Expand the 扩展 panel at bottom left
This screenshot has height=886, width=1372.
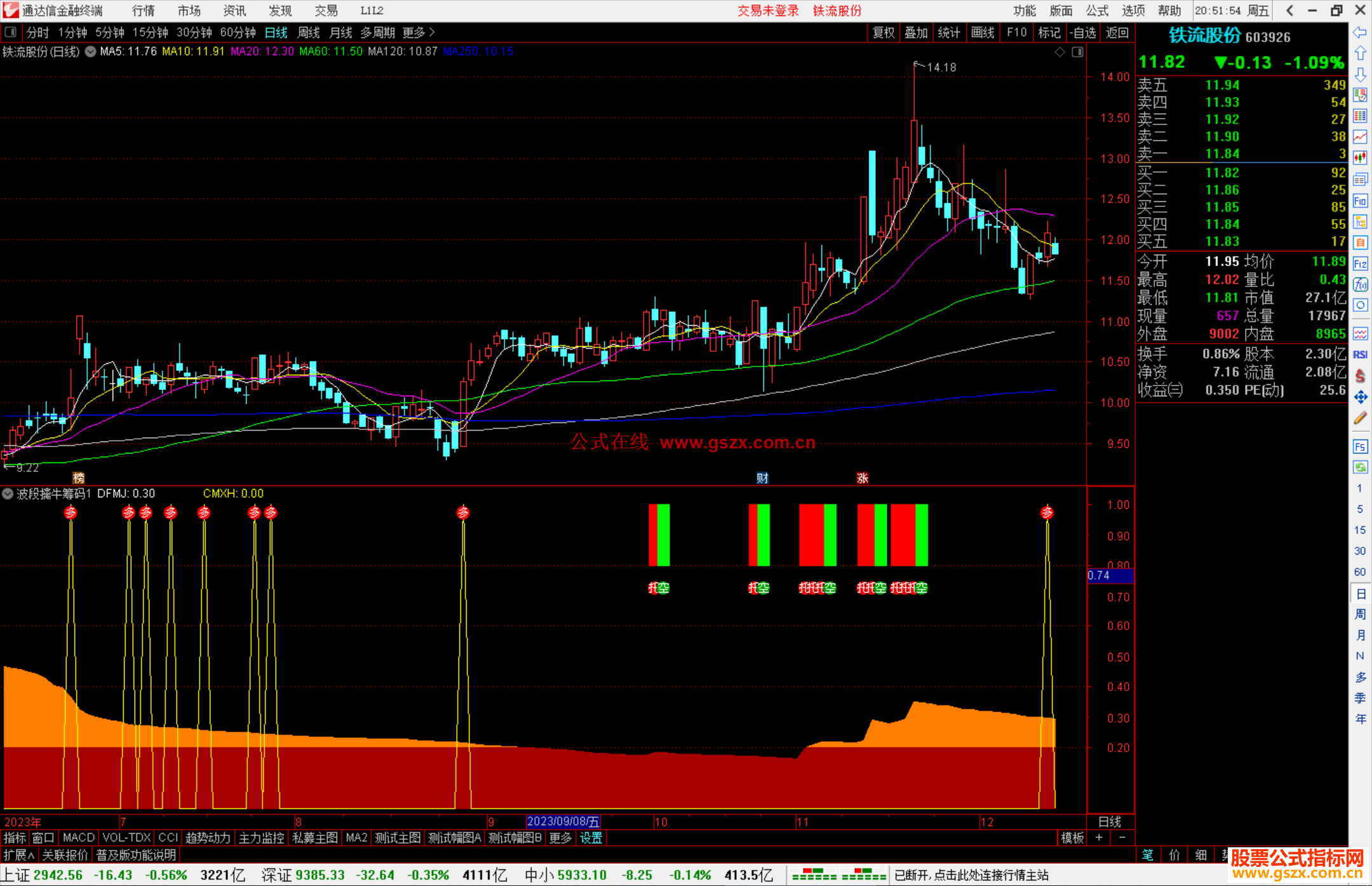pyautogui.click(x=19, y=855)
